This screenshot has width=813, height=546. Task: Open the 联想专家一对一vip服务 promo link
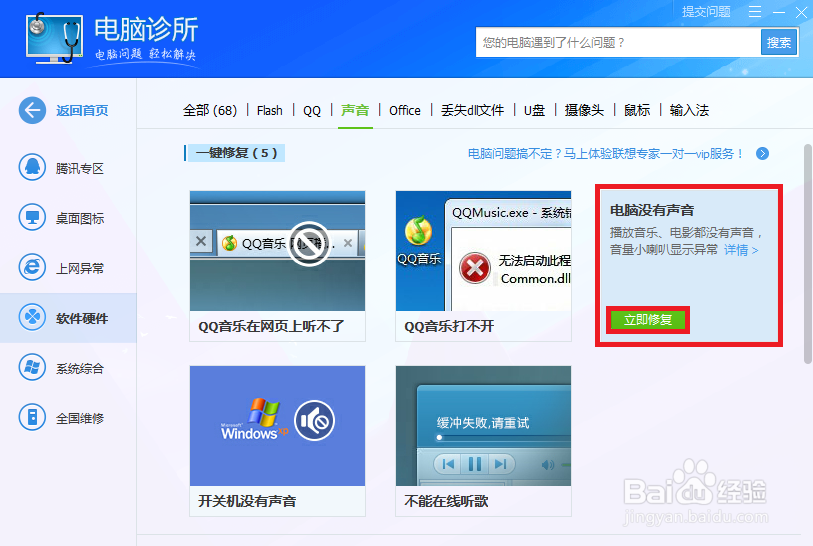(x=606, y=154)
